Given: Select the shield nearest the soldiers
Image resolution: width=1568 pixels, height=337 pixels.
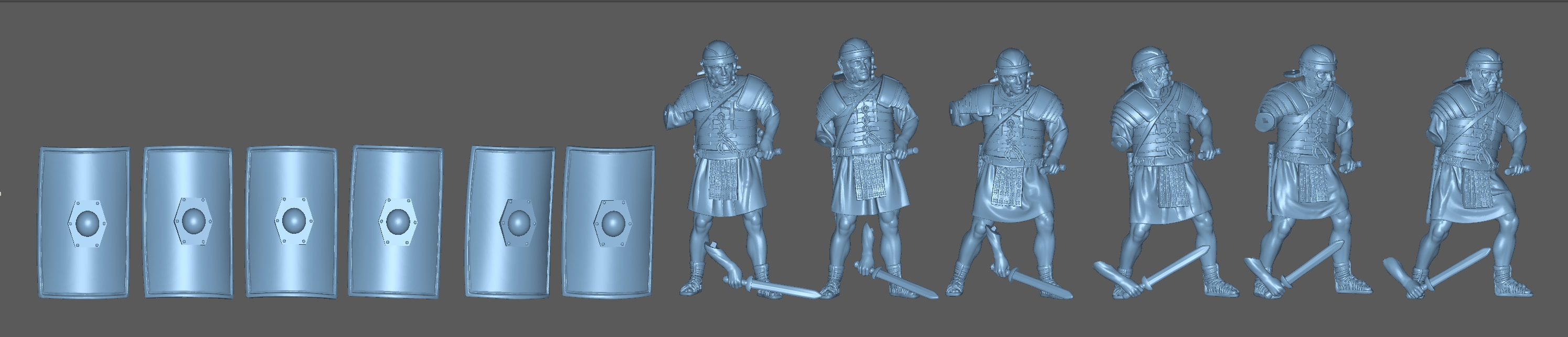Looking at the screenshot, I should [x=609, y=223].
